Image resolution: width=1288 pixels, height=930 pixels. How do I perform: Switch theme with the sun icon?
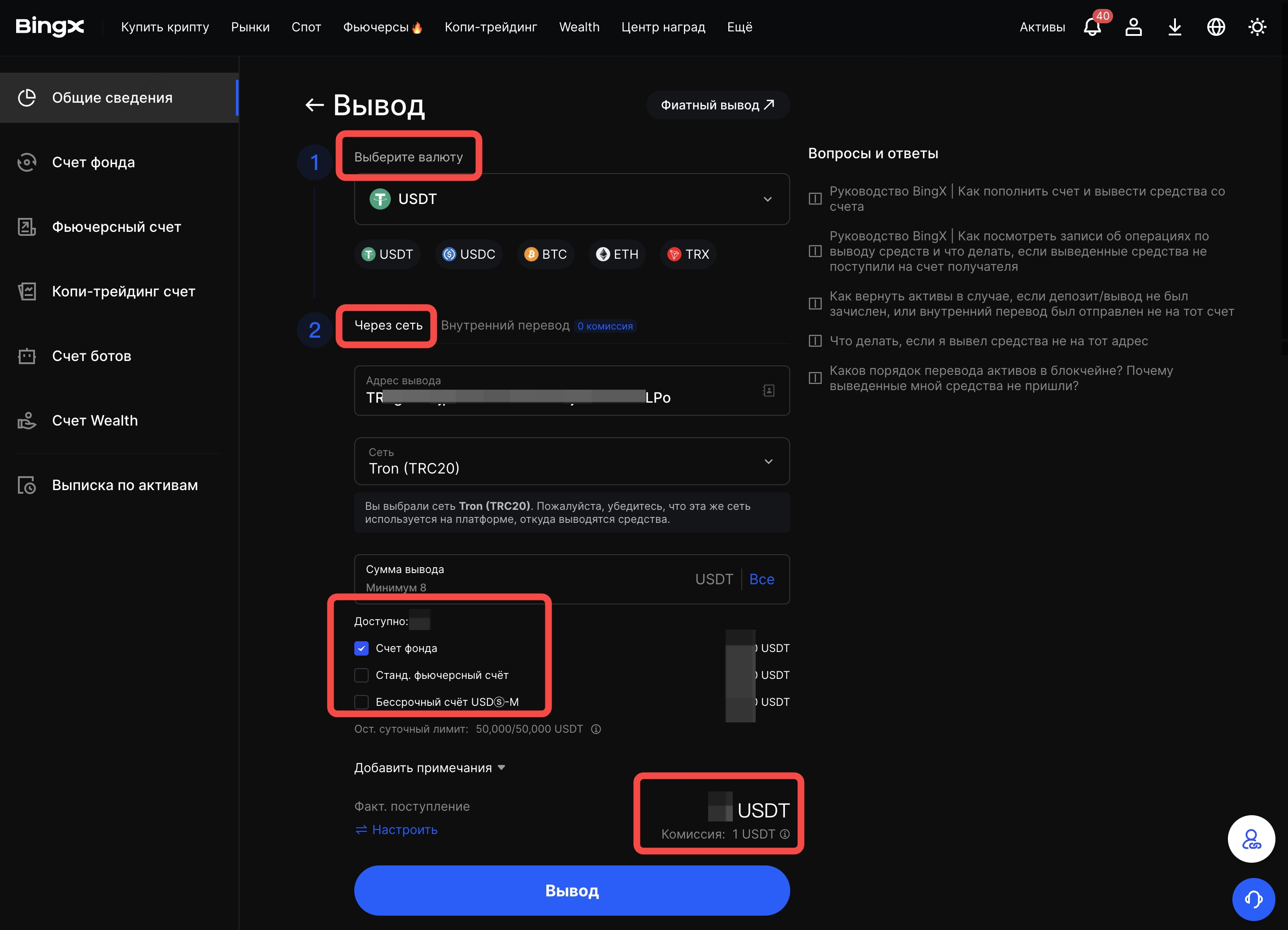pos(1257,27)
